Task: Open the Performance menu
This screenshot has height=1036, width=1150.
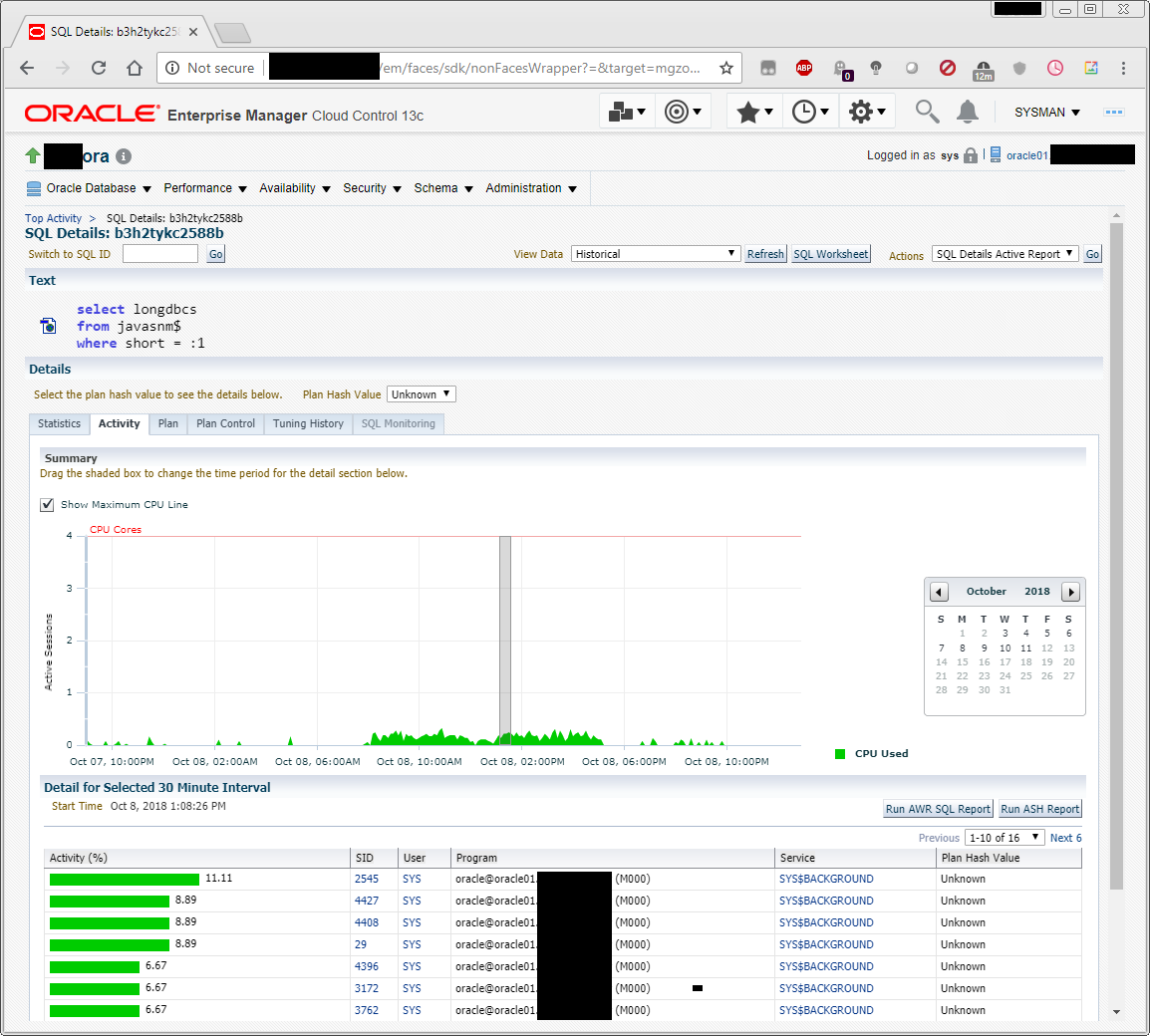Action: tap(205, 188)
